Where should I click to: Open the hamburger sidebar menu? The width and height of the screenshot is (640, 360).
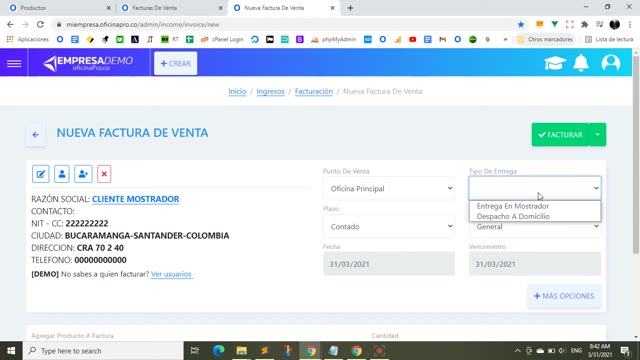point(14,63)
